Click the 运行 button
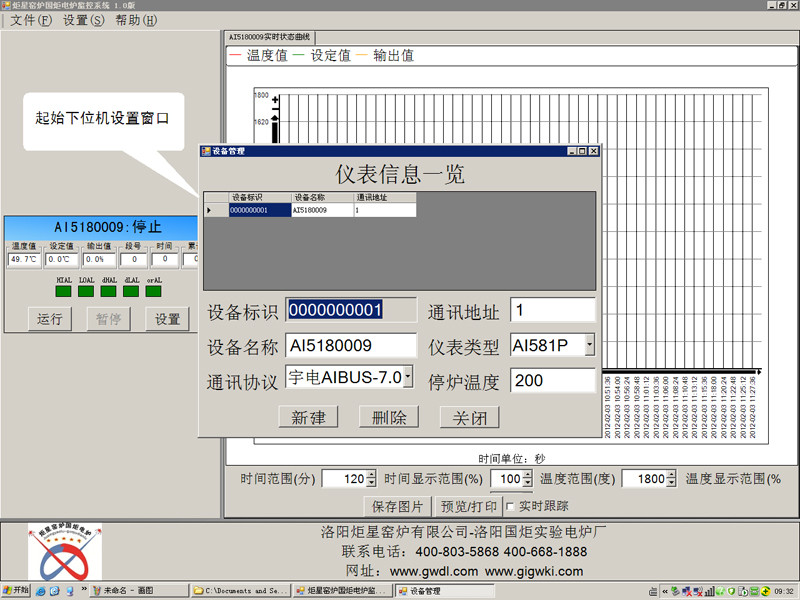 pos(50,319)
